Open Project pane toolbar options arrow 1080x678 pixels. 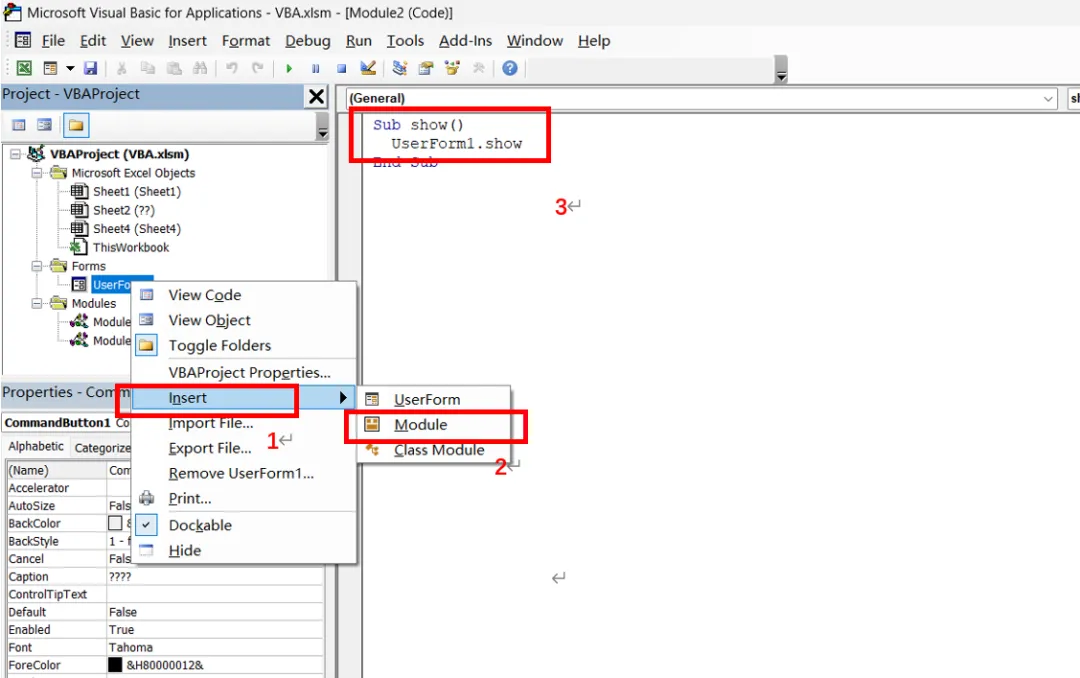[322, 126]
